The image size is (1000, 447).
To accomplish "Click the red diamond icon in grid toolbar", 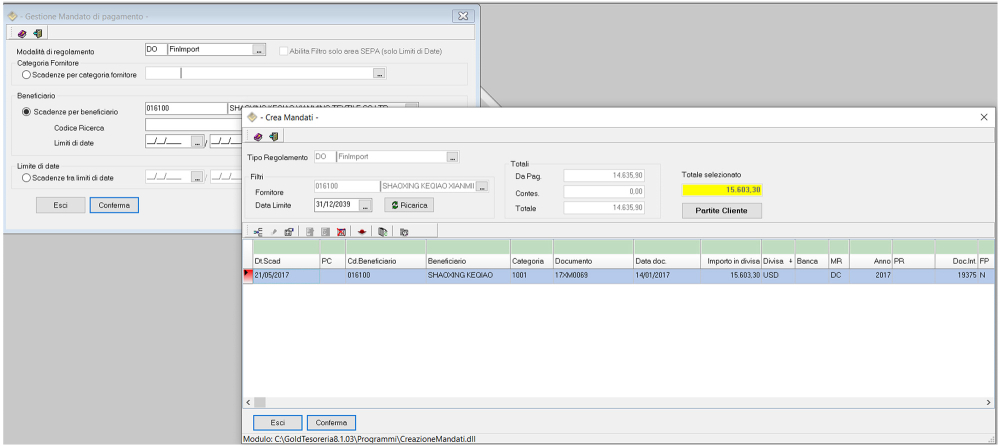I will tap(362, 231).
